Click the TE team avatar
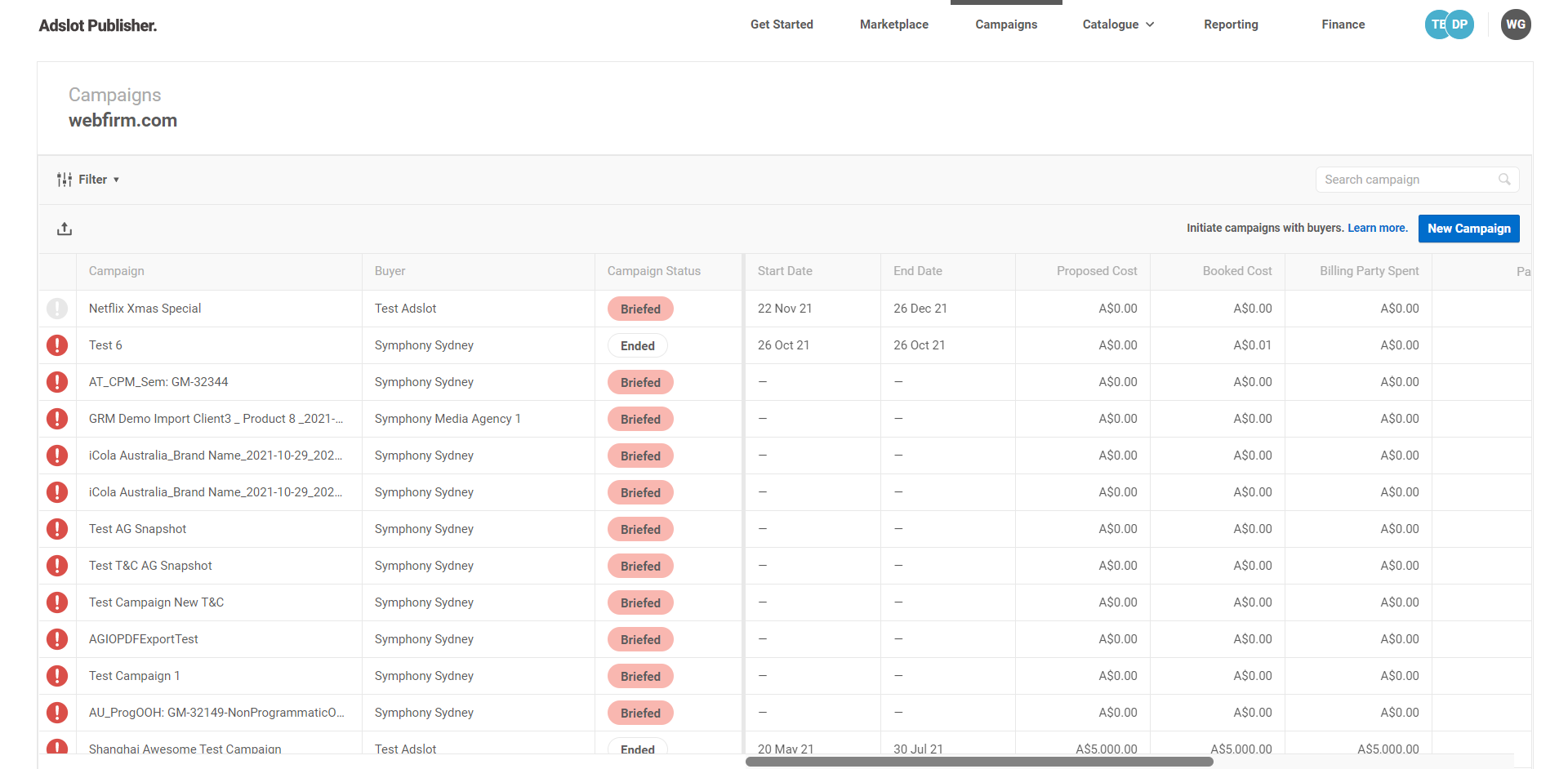The width and height of the screenshot is (1568, 769). [x=1437, y=24]
